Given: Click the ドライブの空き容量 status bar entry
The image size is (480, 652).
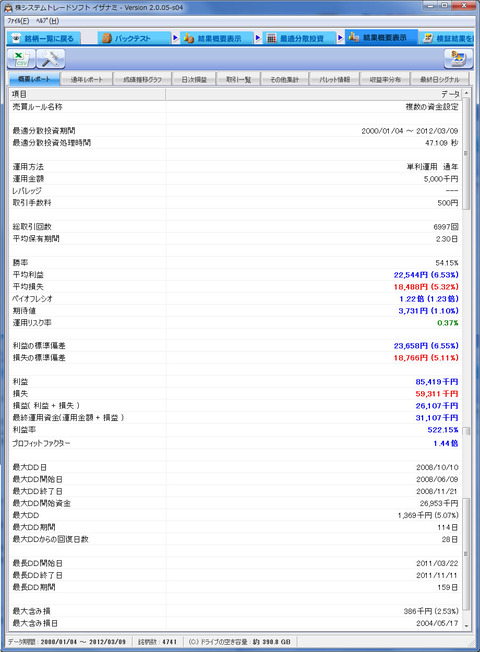Looking at the screenshot, I should [x=239, y=642].
